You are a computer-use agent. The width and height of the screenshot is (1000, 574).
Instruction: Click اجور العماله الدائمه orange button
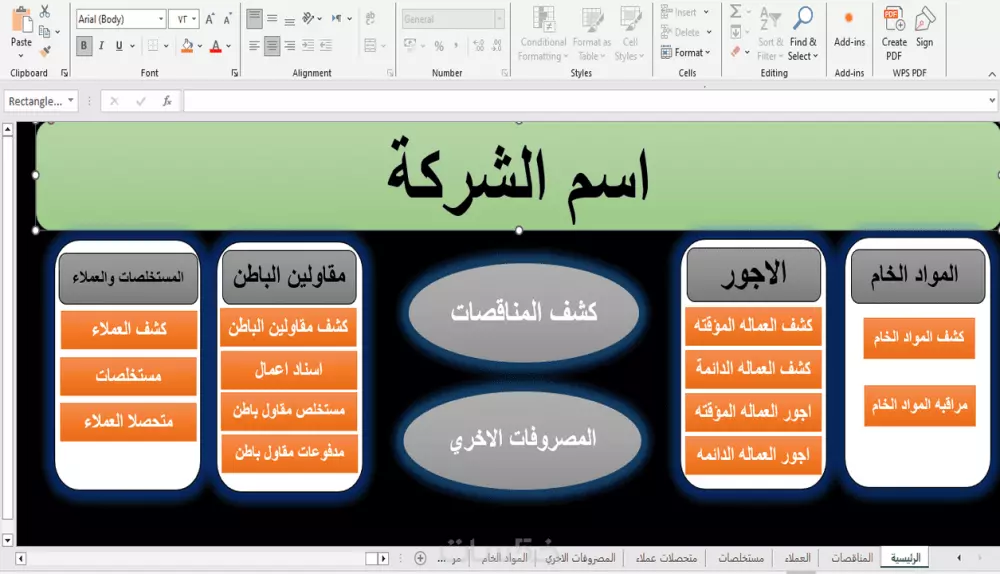(x=753, y=455)
